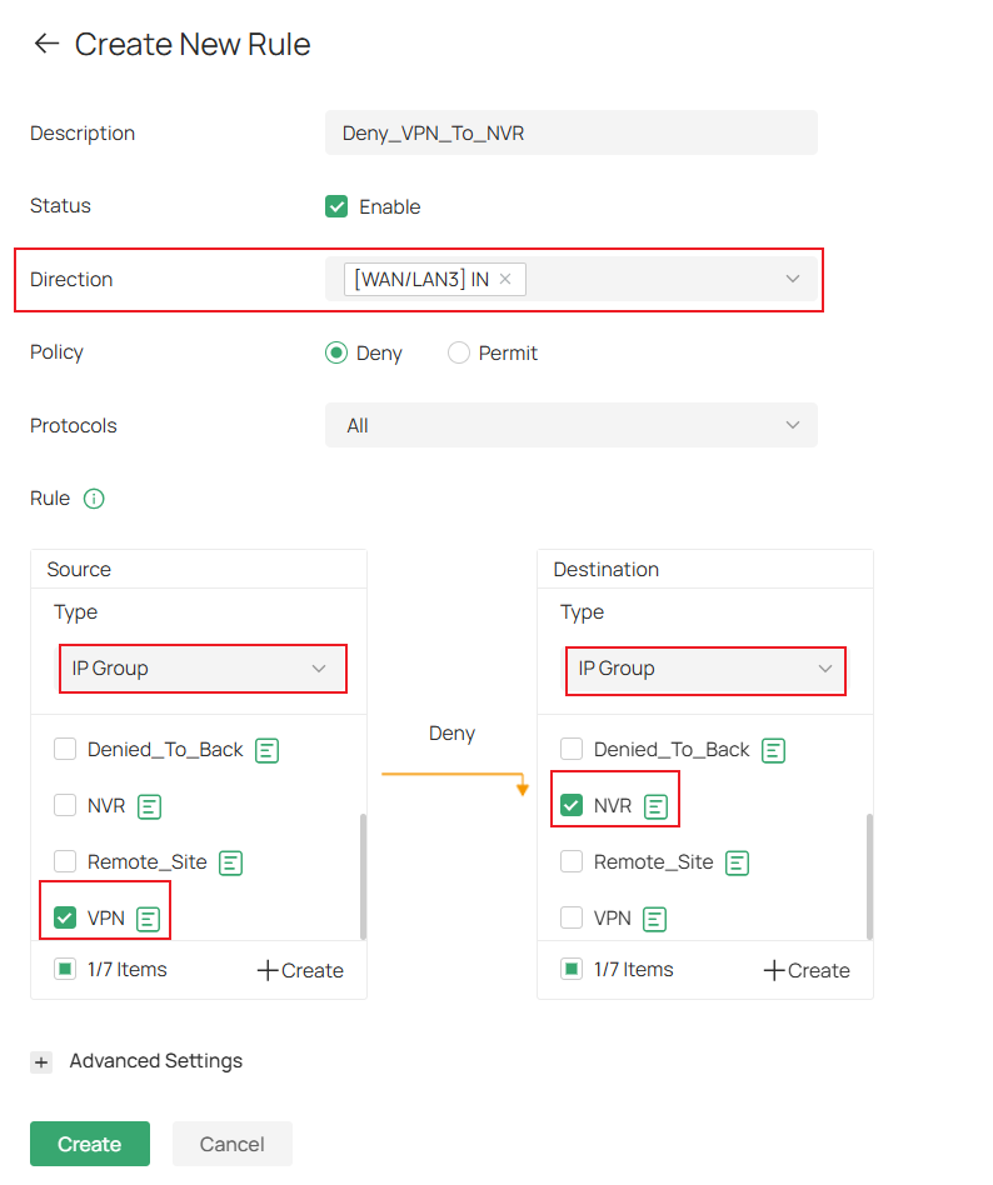
Task: Toggle select-all checkbox in Source list footer
Action: [x=65, y=969]
